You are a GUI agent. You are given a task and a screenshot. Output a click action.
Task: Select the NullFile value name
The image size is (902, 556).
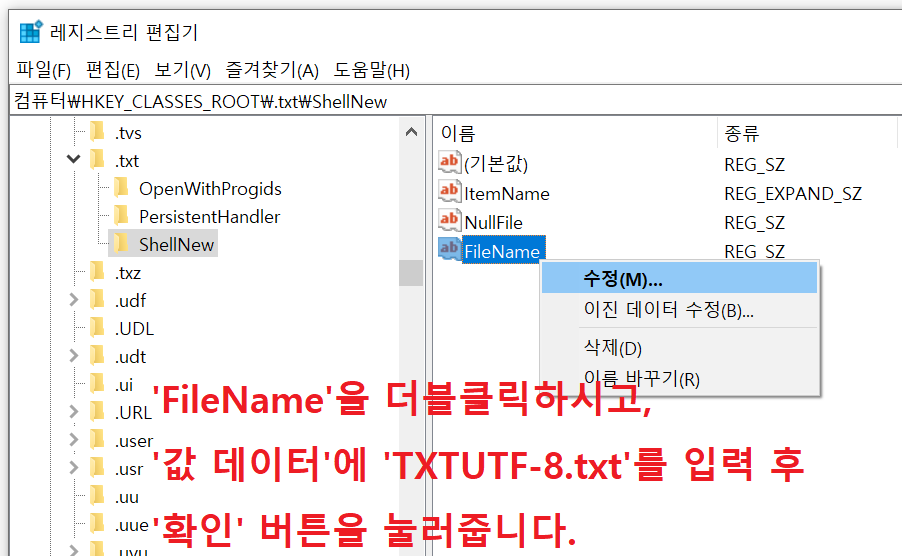coord(494,223)
